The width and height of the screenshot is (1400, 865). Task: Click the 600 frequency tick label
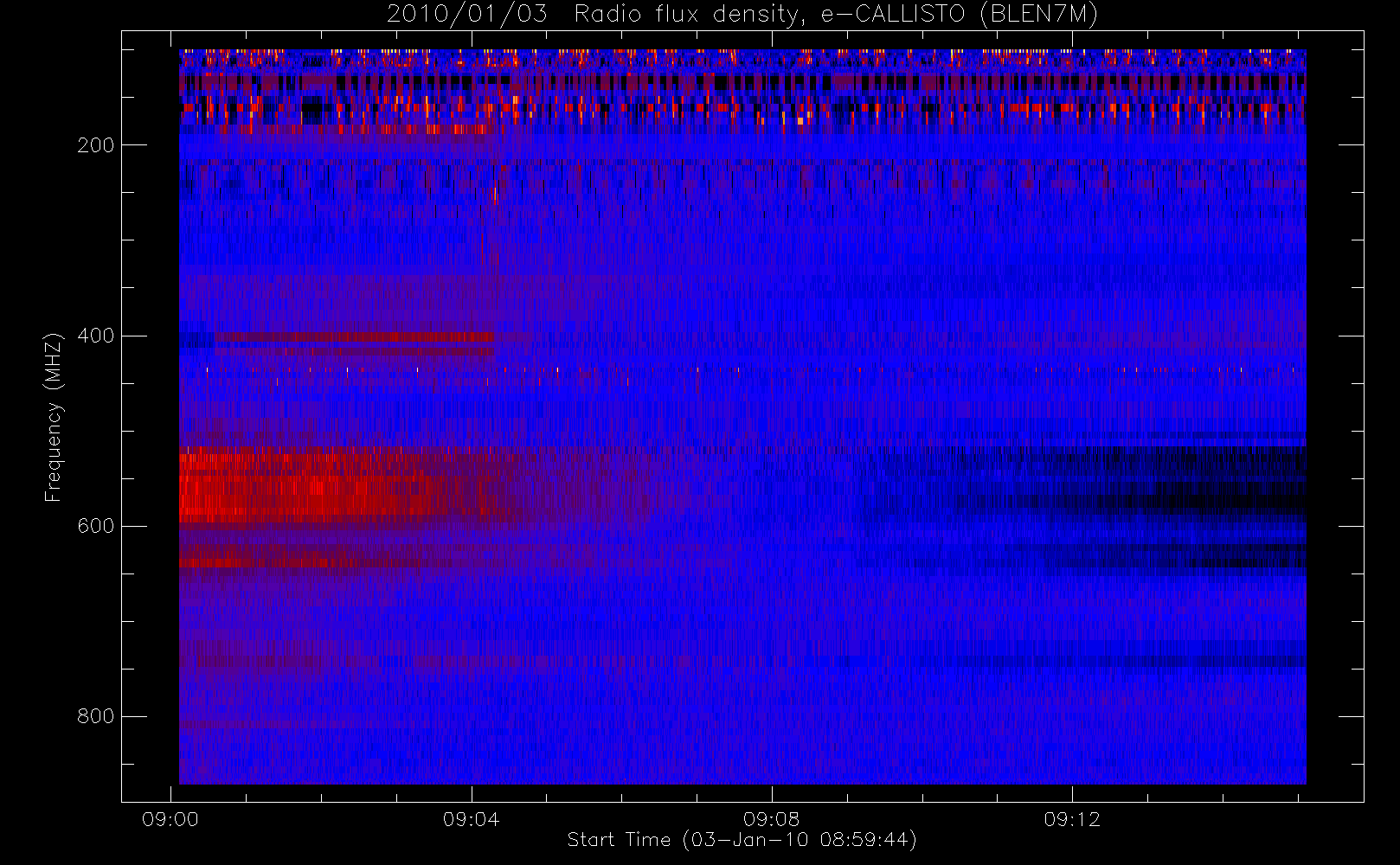[96, 526]
